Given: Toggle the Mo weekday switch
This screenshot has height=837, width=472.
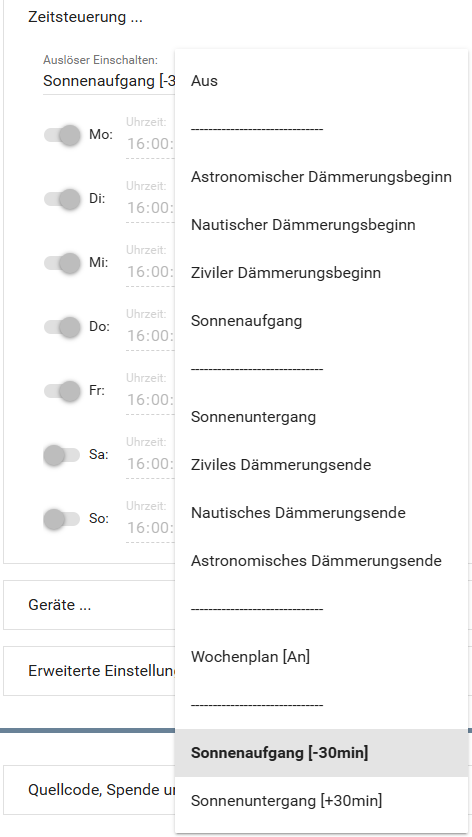Looking at the screenshot, I should click(x=62, y=135).
